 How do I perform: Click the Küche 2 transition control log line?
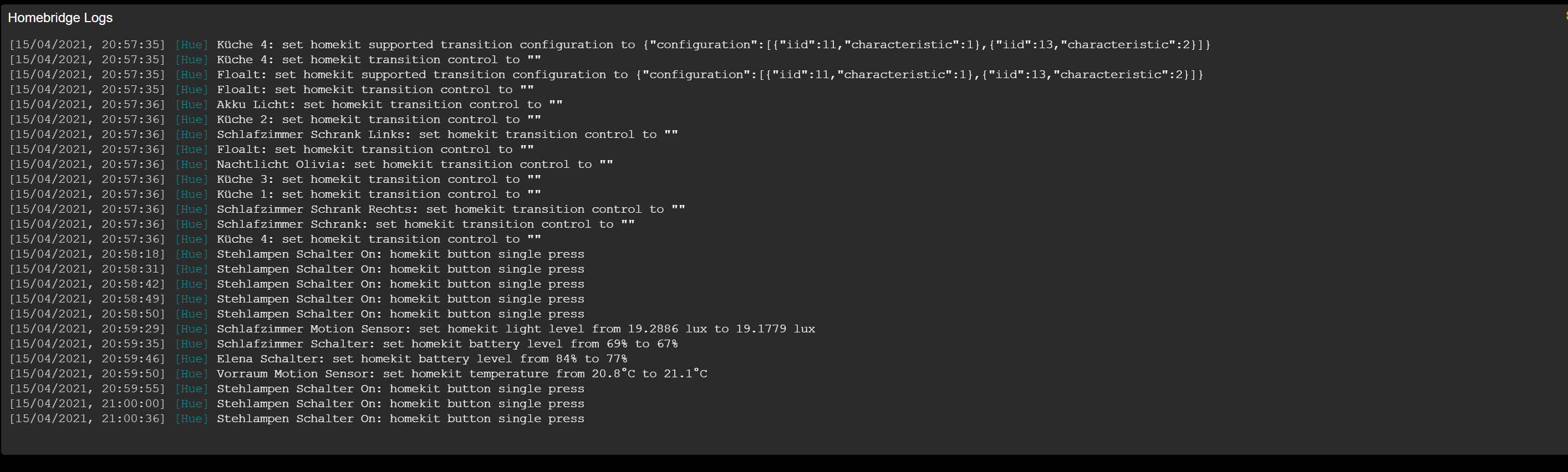tap(379, 119)
